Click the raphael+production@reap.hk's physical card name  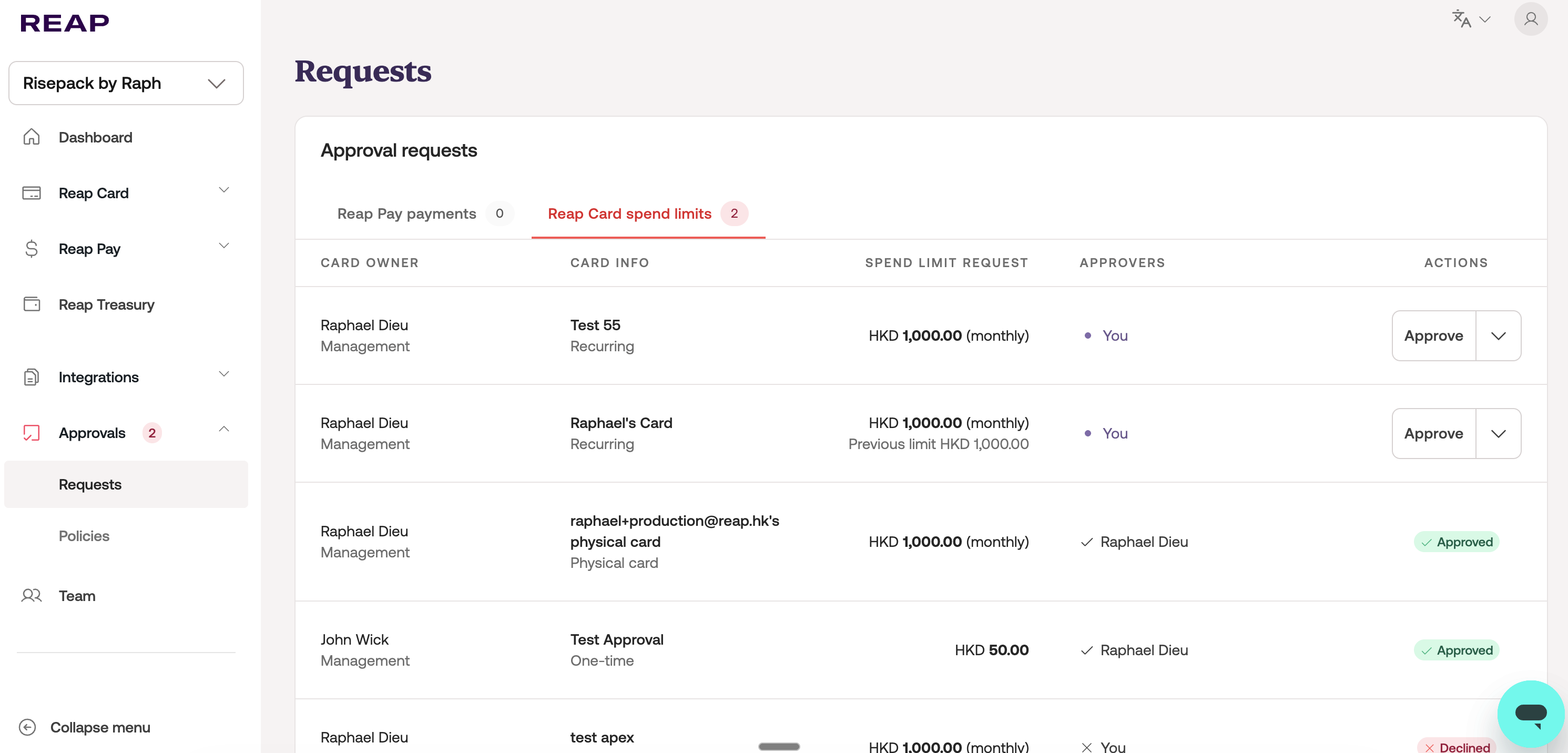(675, 532)
